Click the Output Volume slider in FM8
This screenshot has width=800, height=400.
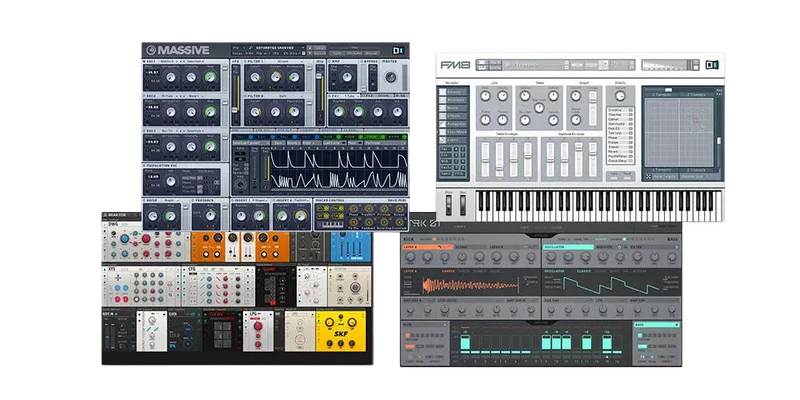[x=593, y=108]
